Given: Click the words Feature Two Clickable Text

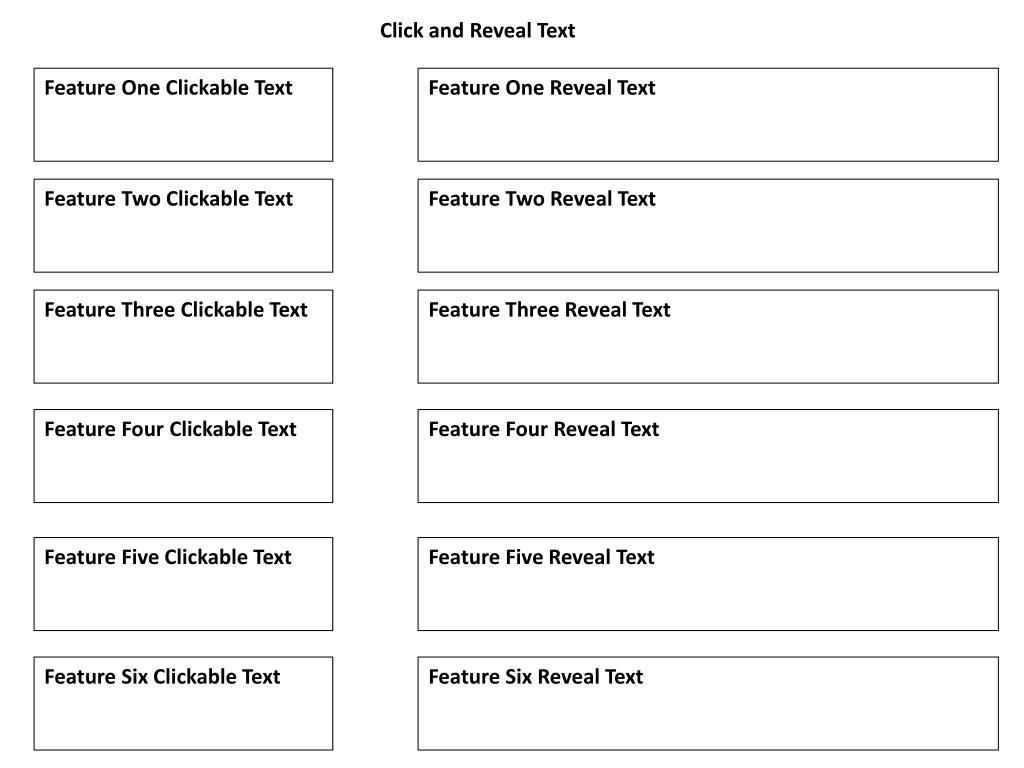Looking at the screenshot, I should click(x=168, y=199).
